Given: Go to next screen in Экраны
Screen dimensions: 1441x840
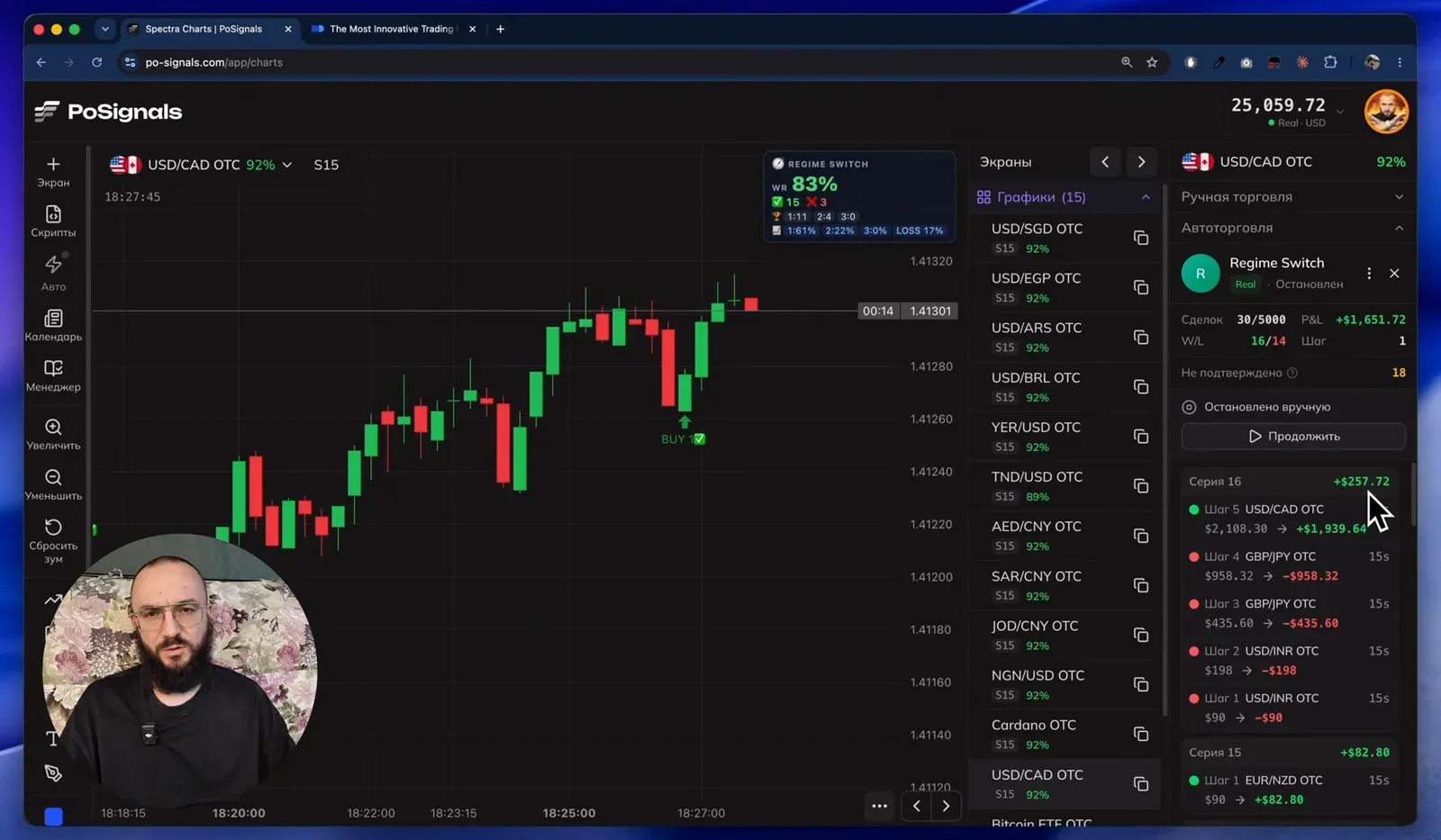Looking at the screenshot, I should 1141,162.
